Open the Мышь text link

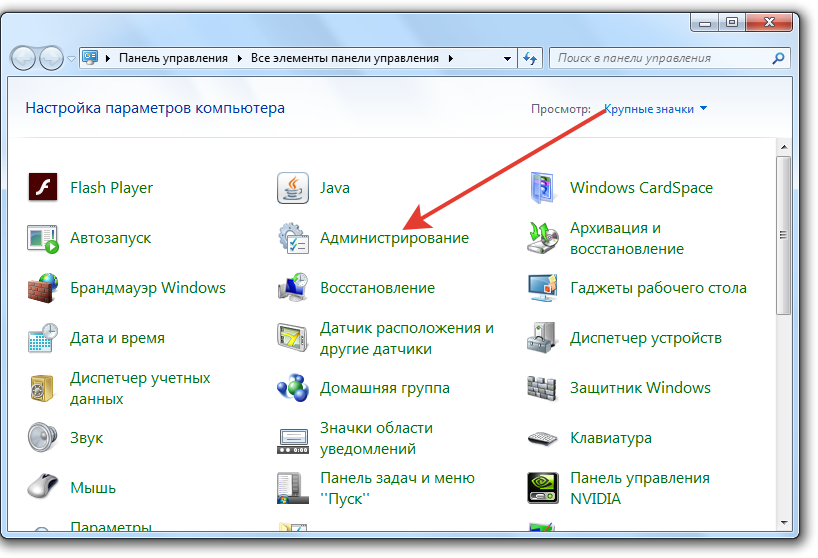[93, 488]
